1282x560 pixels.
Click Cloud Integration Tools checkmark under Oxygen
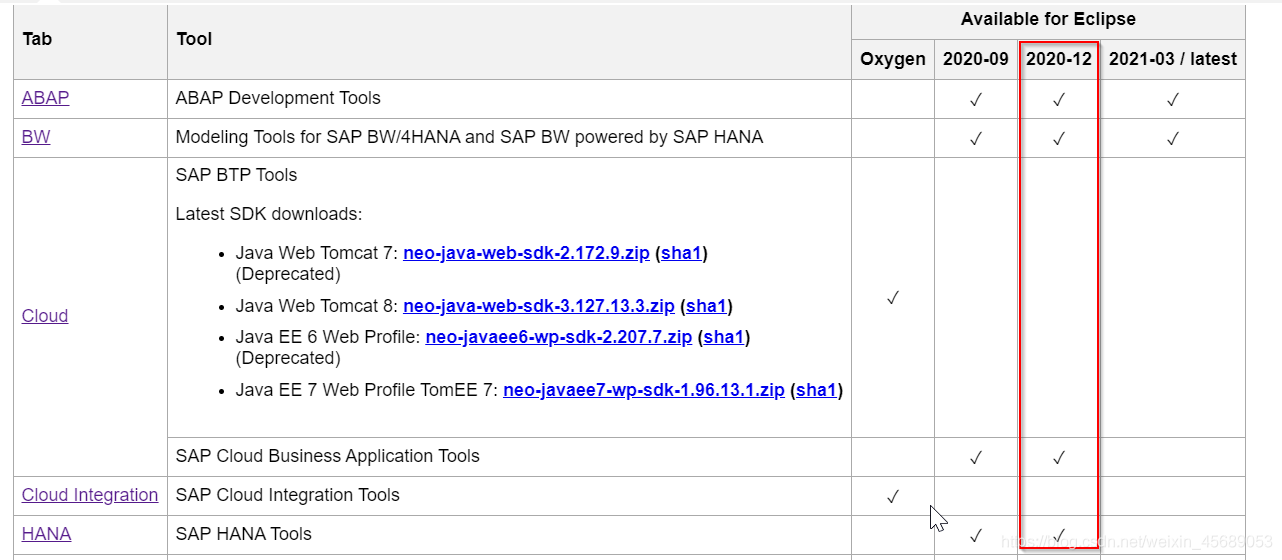pyautogui.click(x=893, y=496)
